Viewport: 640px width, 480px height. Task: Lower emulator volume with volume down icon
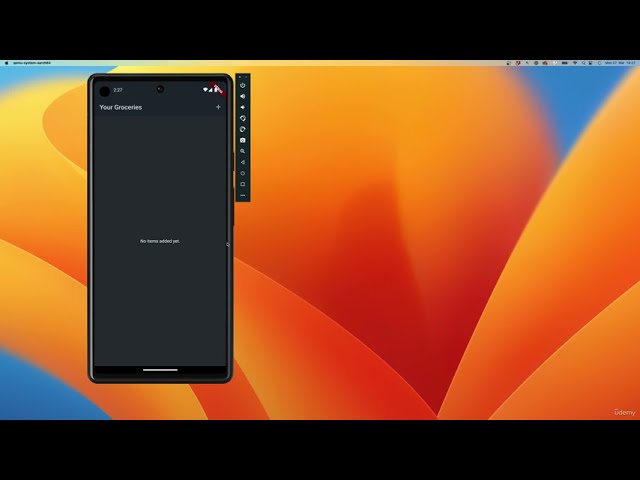click(x=243, y=107)
